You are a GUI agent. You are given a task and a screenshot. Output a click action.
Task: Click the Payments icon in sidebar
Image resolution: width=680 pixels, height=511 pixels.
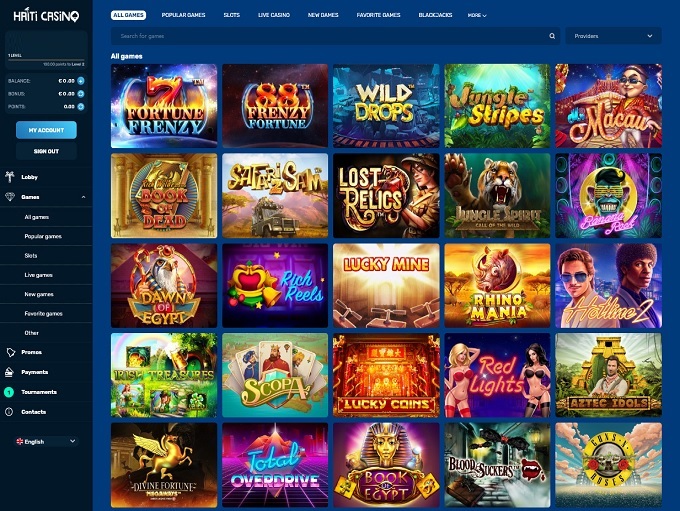[10, 372]
